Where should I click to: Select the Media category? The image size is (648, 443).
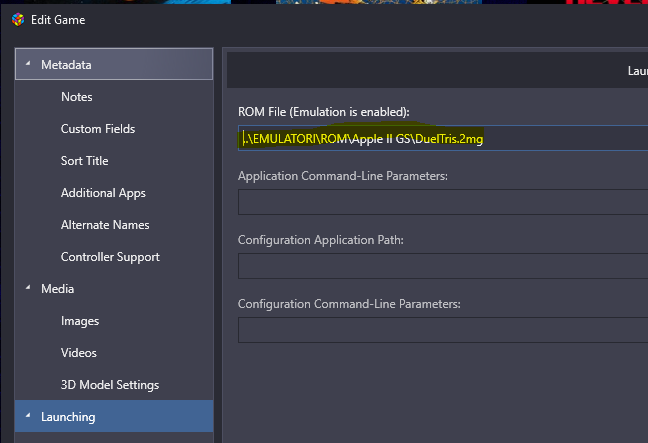pyautogui.click(x=57, y=289)
